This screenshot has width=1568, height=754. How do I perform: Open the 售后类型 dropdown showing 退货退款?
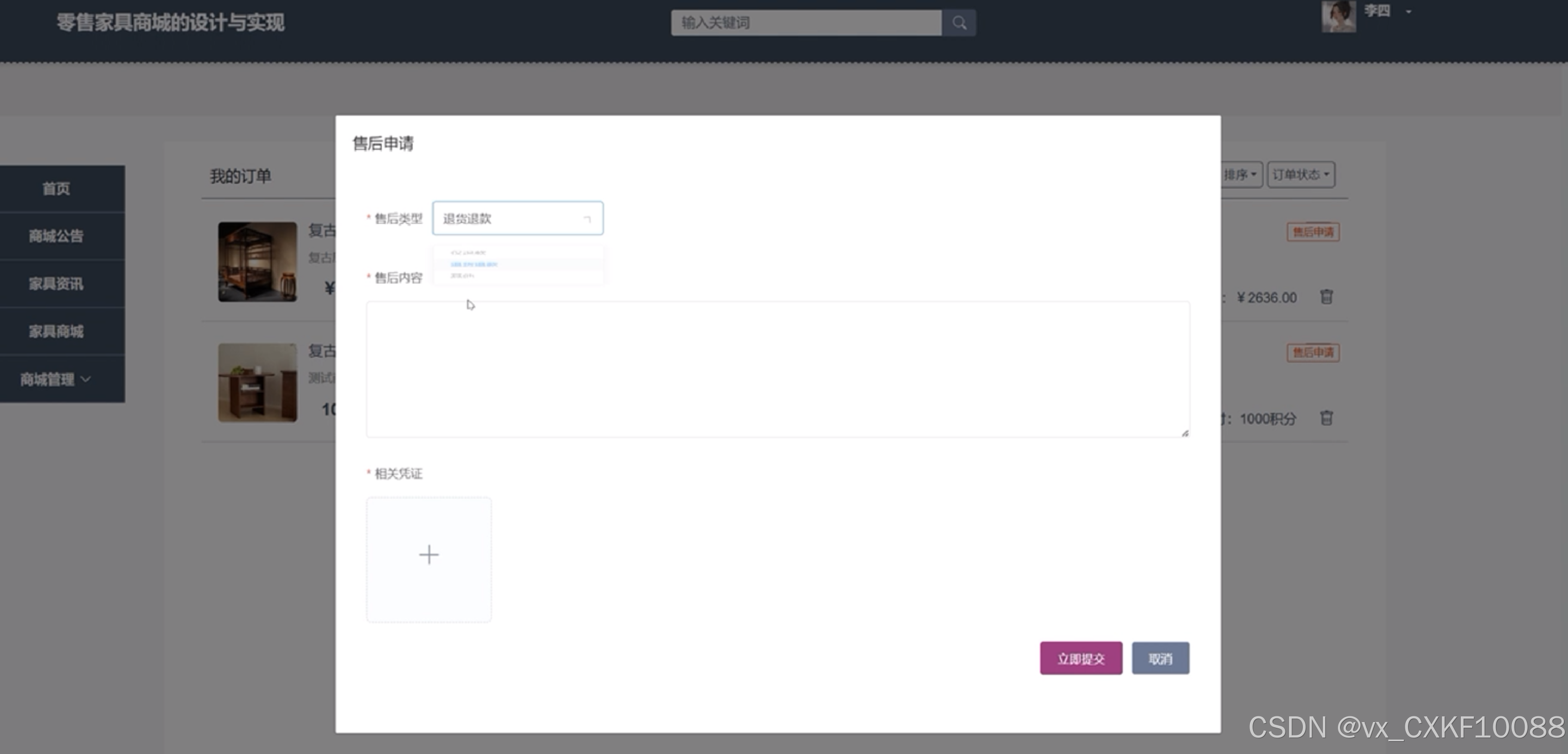click(517, 218)
